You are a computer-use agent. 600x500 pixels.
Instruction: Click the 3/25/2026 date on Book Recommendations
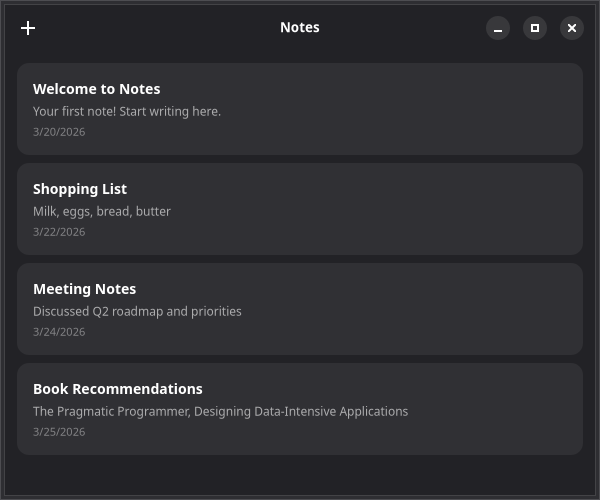point(59,432)
